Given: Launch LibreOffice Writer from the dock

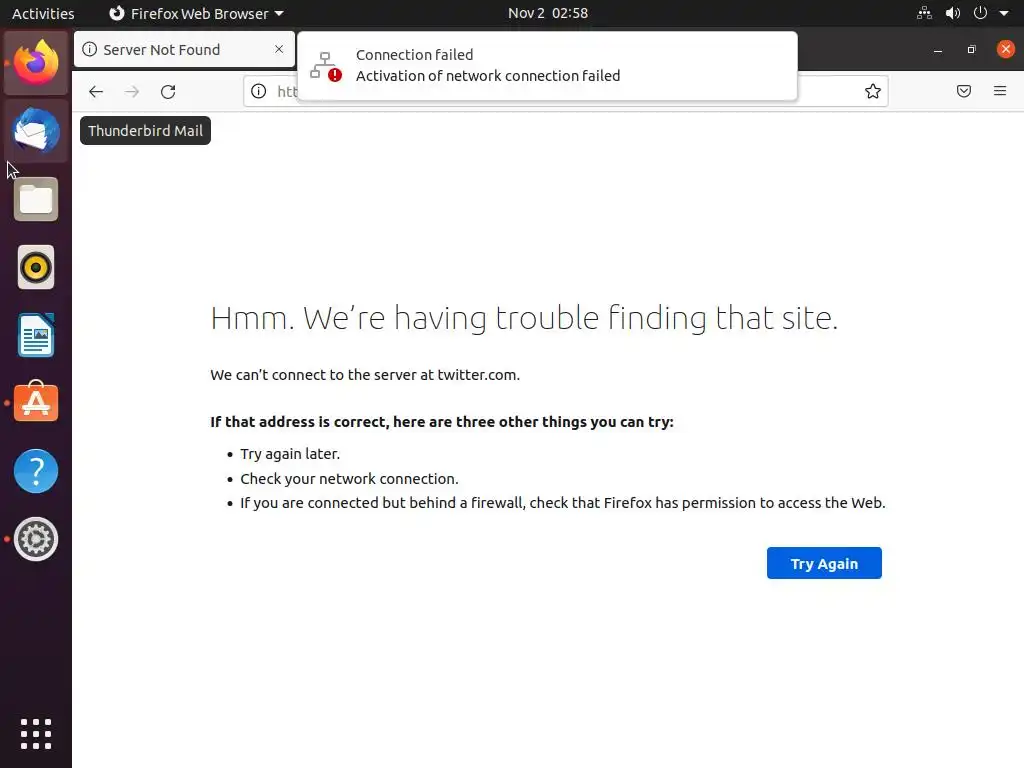Looking at the screenshot, I should click(x=36, y=335).
